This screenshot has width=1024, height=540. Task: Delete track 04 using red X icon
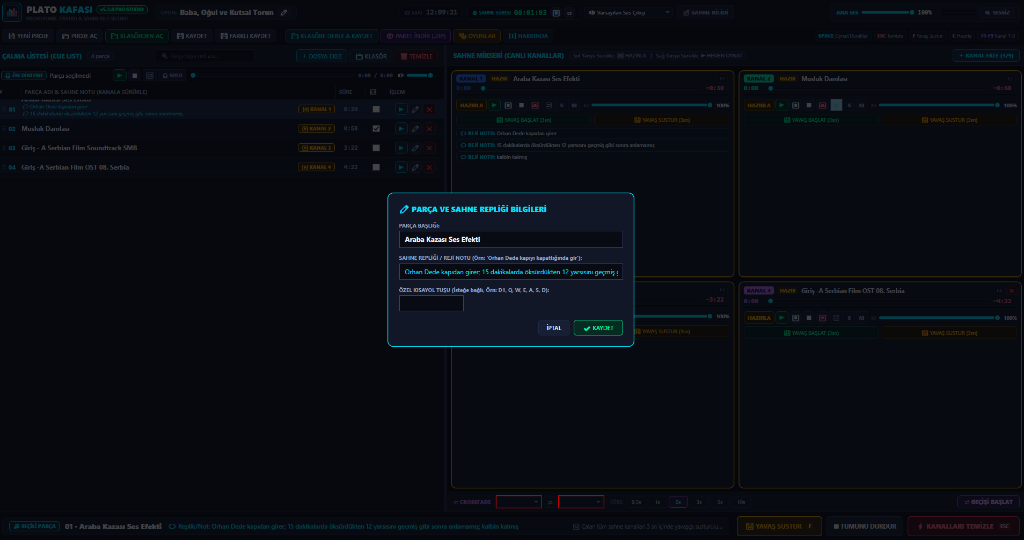(x=429, y=168)
